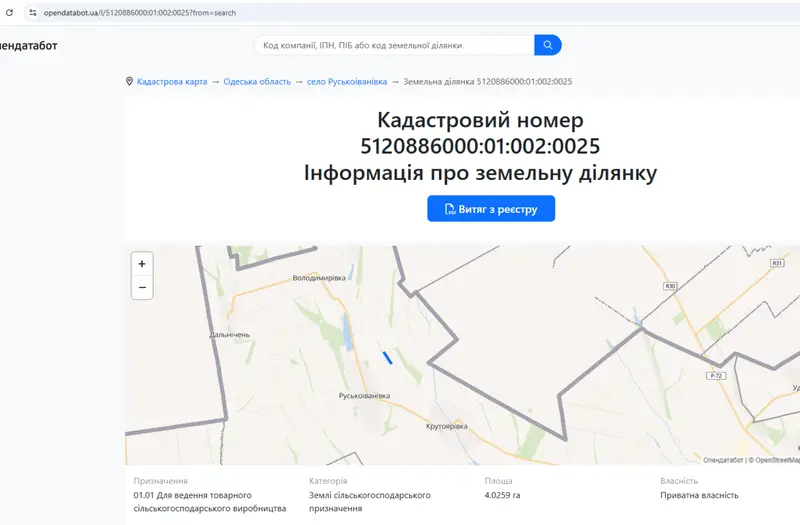The height and width of the screenshot is (525, 800).
Task: Zoom in the map with plus button
Action: tap(142, 264)
